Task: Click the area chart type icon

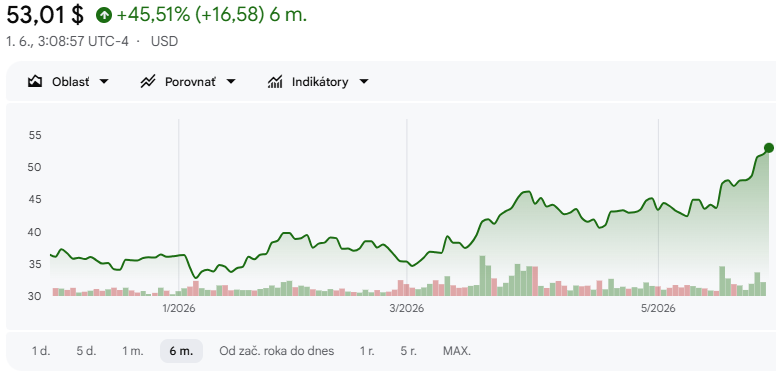Action: pos(35,82)
